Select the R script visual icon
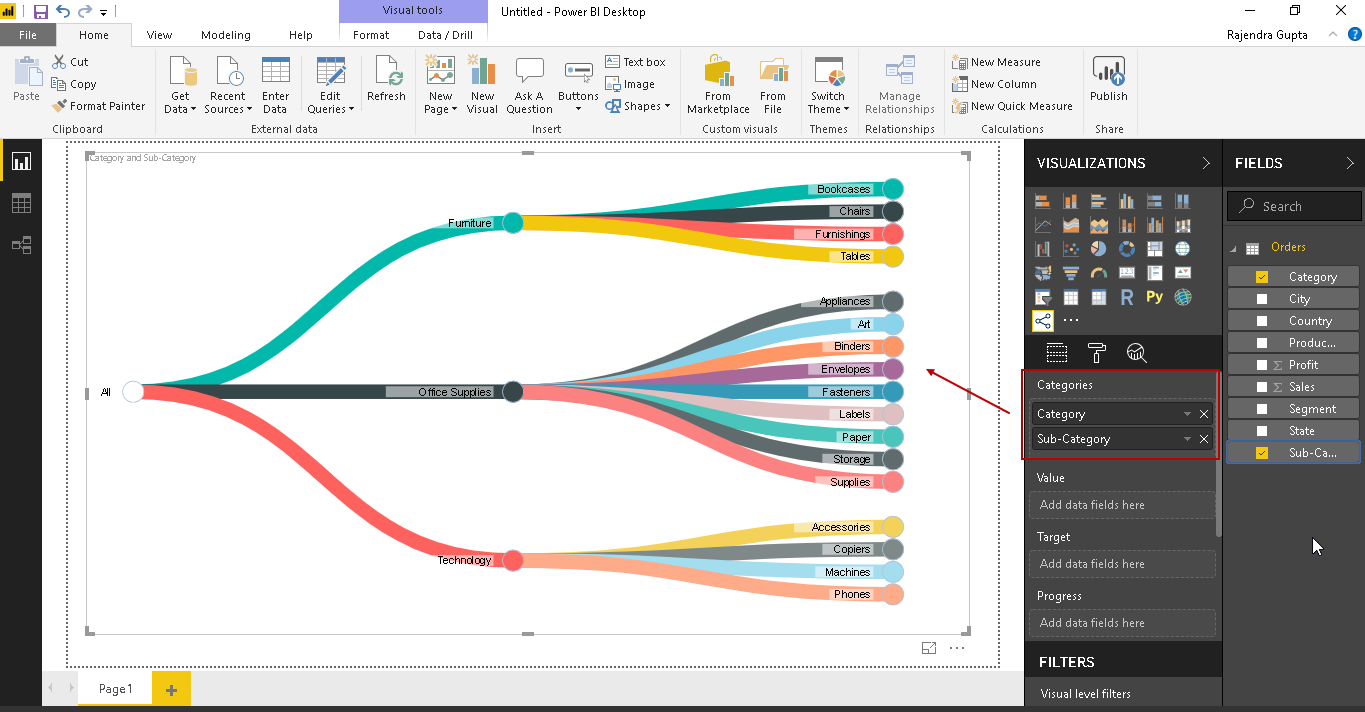 (x=1127, y=297)
